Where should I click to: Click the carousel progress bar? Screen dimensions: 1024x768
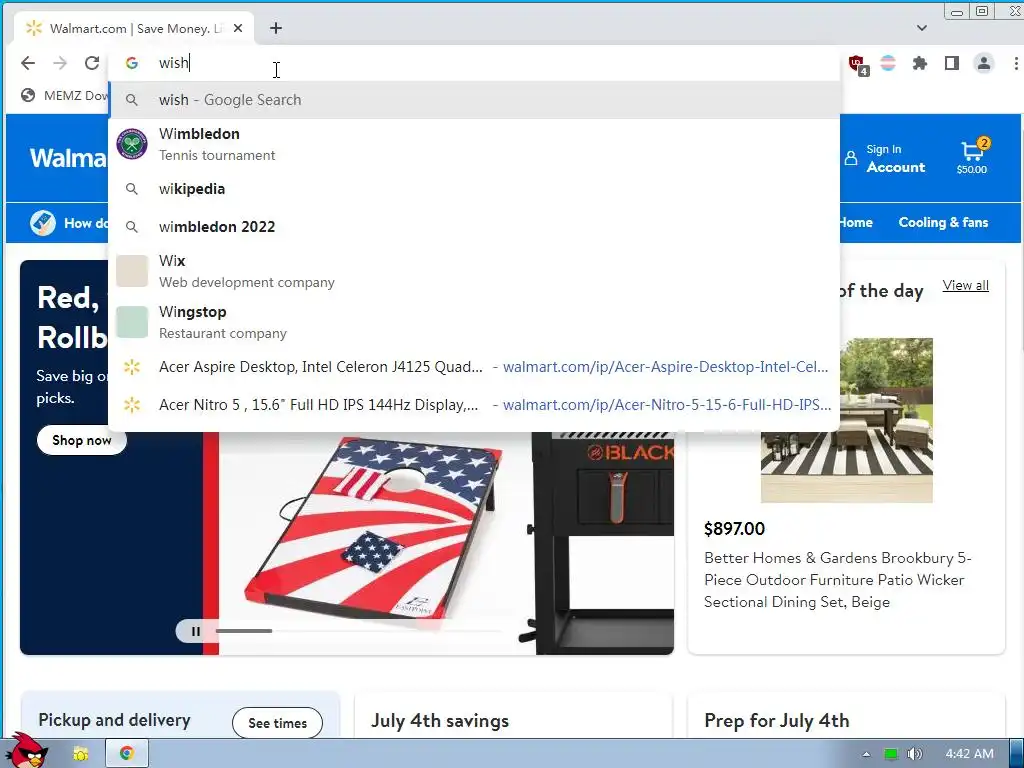click(358, 631)
